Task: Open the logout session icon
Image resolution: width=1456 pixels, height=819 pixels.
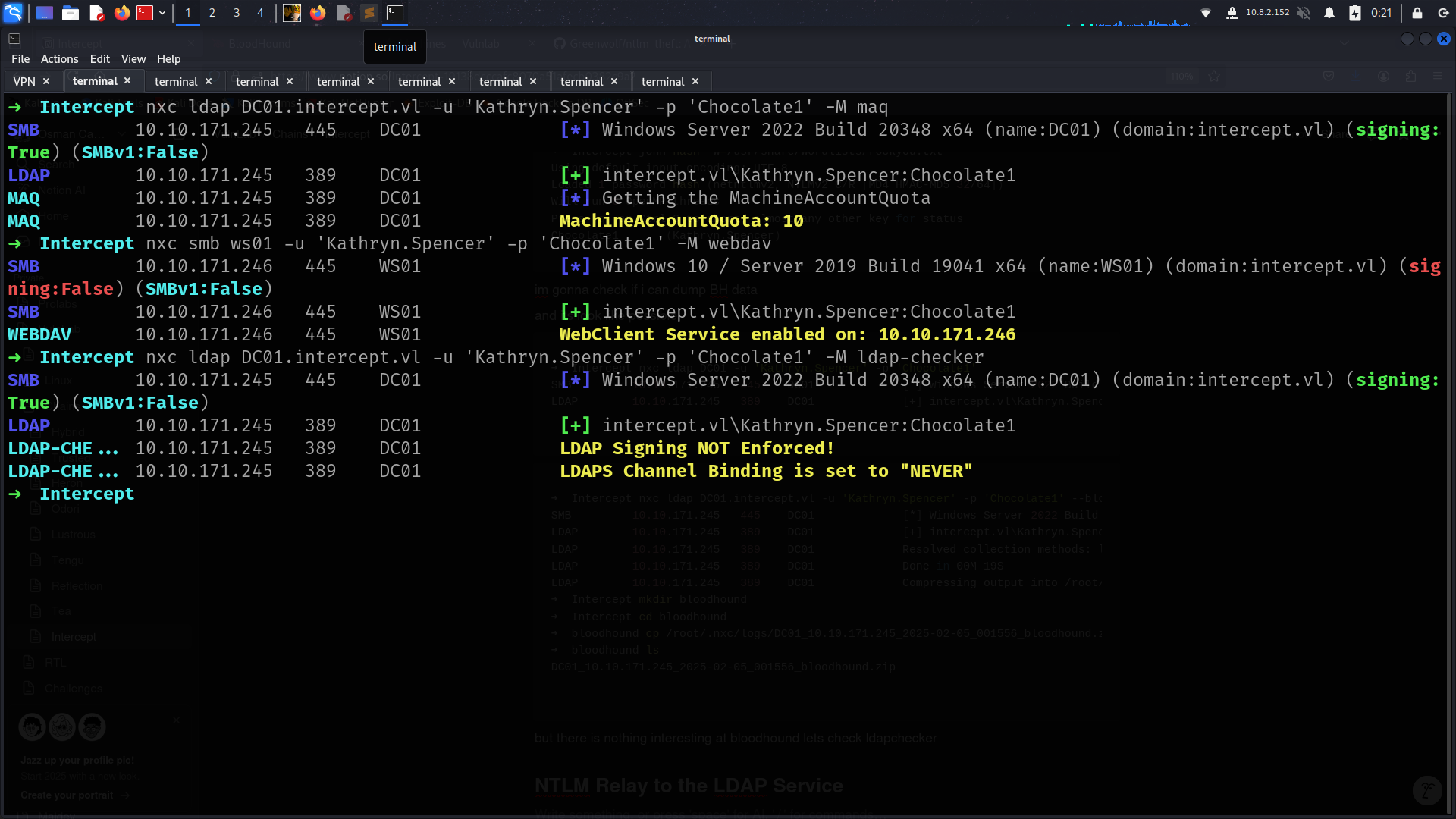Action: (x=1443, y=13)
